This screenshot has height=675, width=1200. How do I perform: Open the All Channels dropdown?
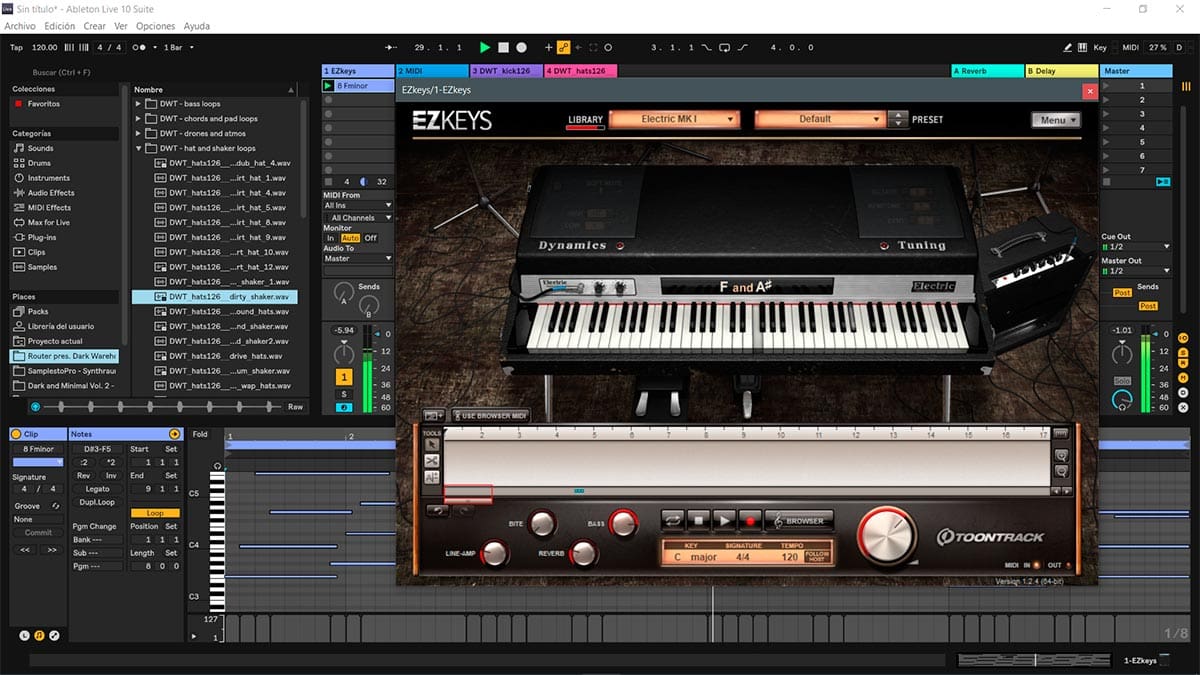(x=358, y=217)
